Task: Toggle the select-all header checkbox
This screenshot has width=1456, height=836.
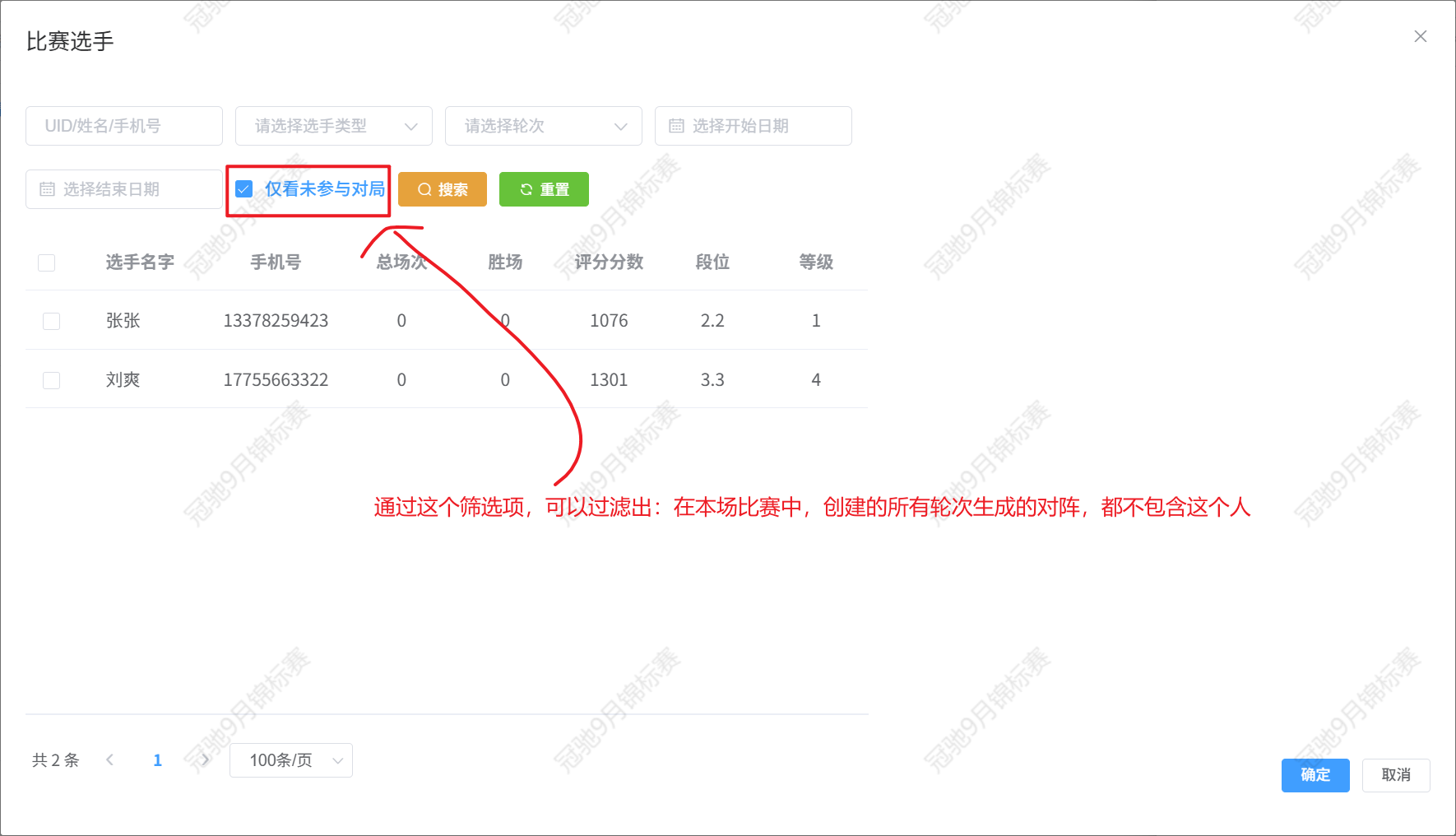Action: (x=47, y=262)
